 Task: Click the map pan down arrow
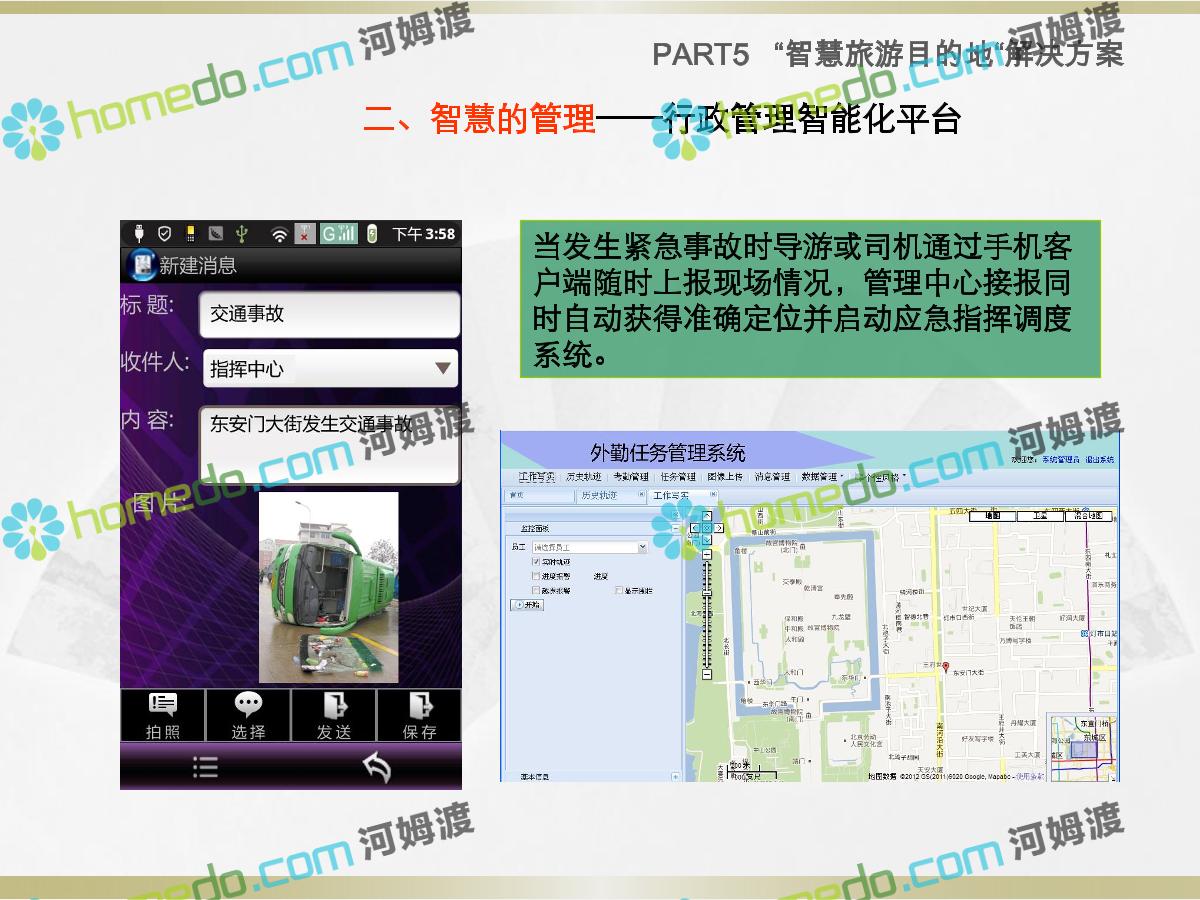tap(707, 540)
